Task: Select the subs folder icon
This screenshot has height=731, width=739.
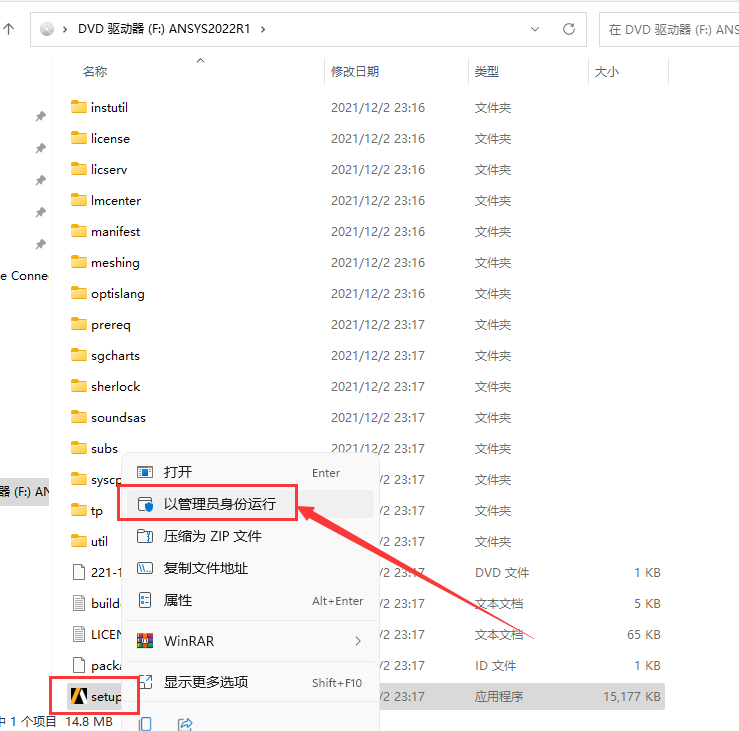Action: click(79, 448)
